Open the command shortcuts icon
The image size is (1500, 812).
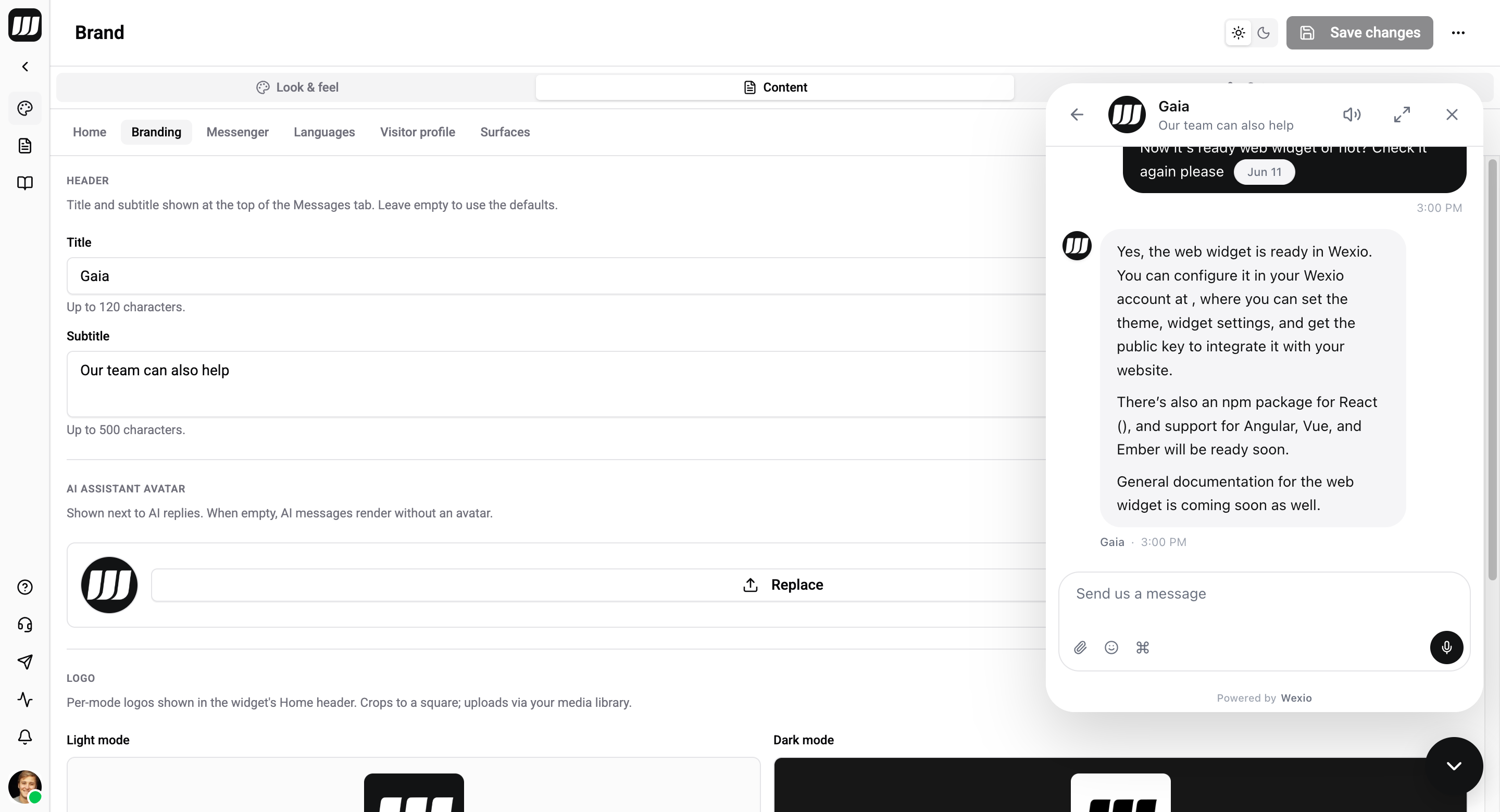point(1143,648)
